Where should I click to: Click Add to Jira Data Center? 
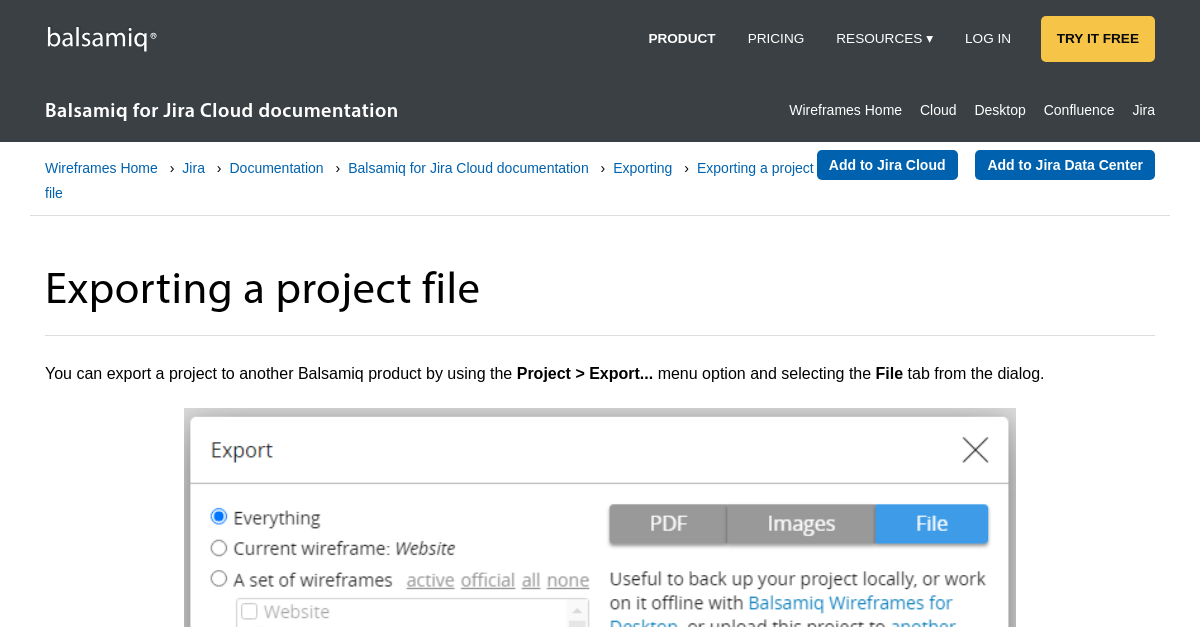1064,164
